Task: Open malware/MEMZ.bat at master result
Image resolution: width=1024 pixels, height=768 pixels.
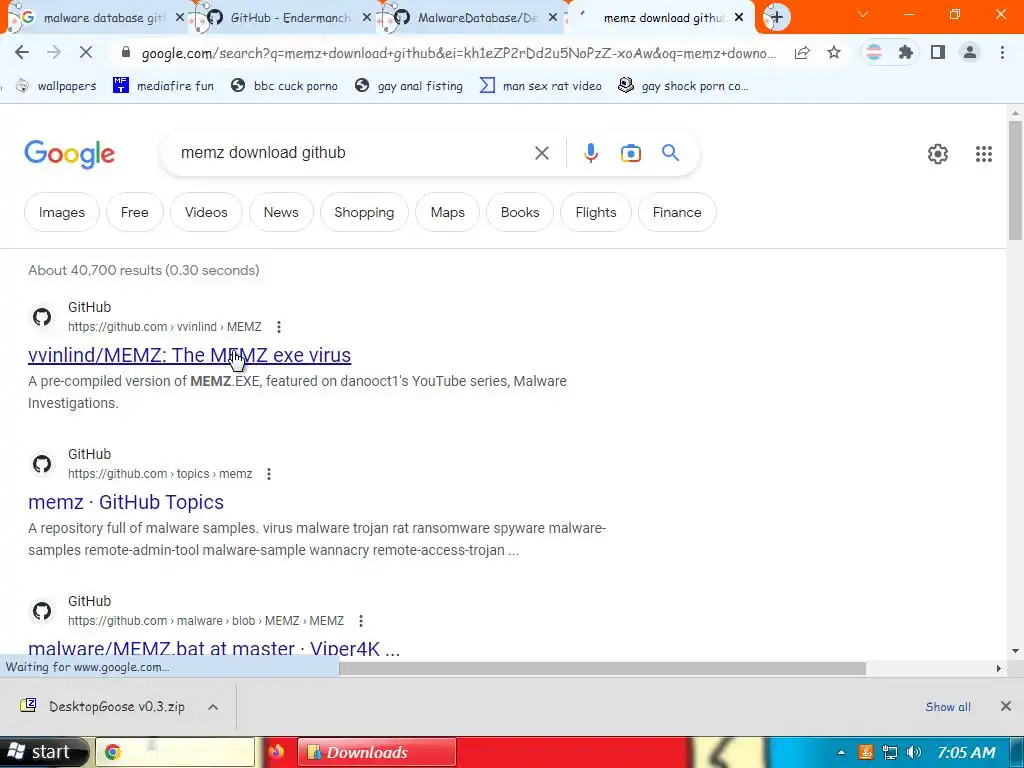Action: (x=214, y=648)
